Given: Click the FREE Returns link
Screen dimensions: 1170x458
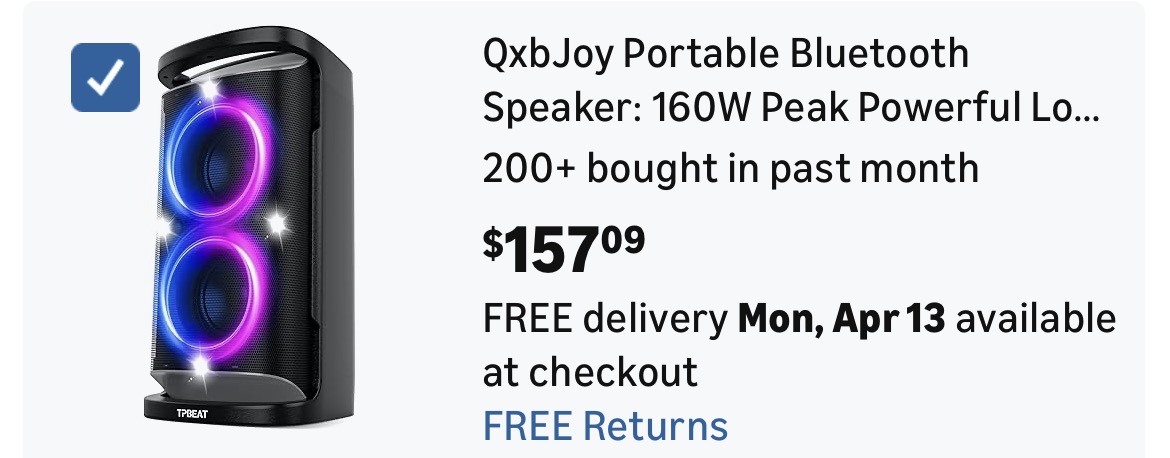Looking at the screenshot, I should [605, 425].
